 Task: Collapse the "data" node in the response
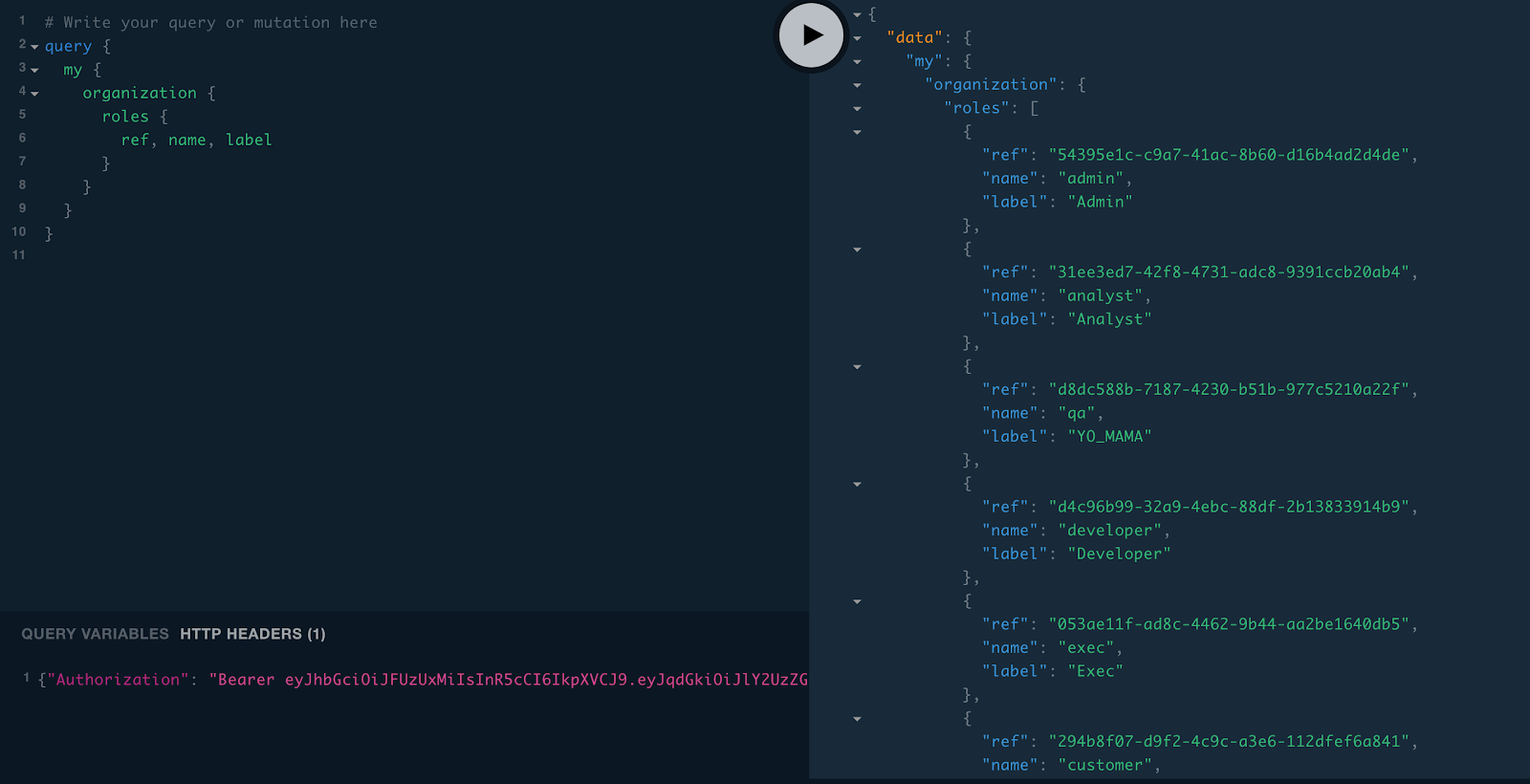coord(857,38)
